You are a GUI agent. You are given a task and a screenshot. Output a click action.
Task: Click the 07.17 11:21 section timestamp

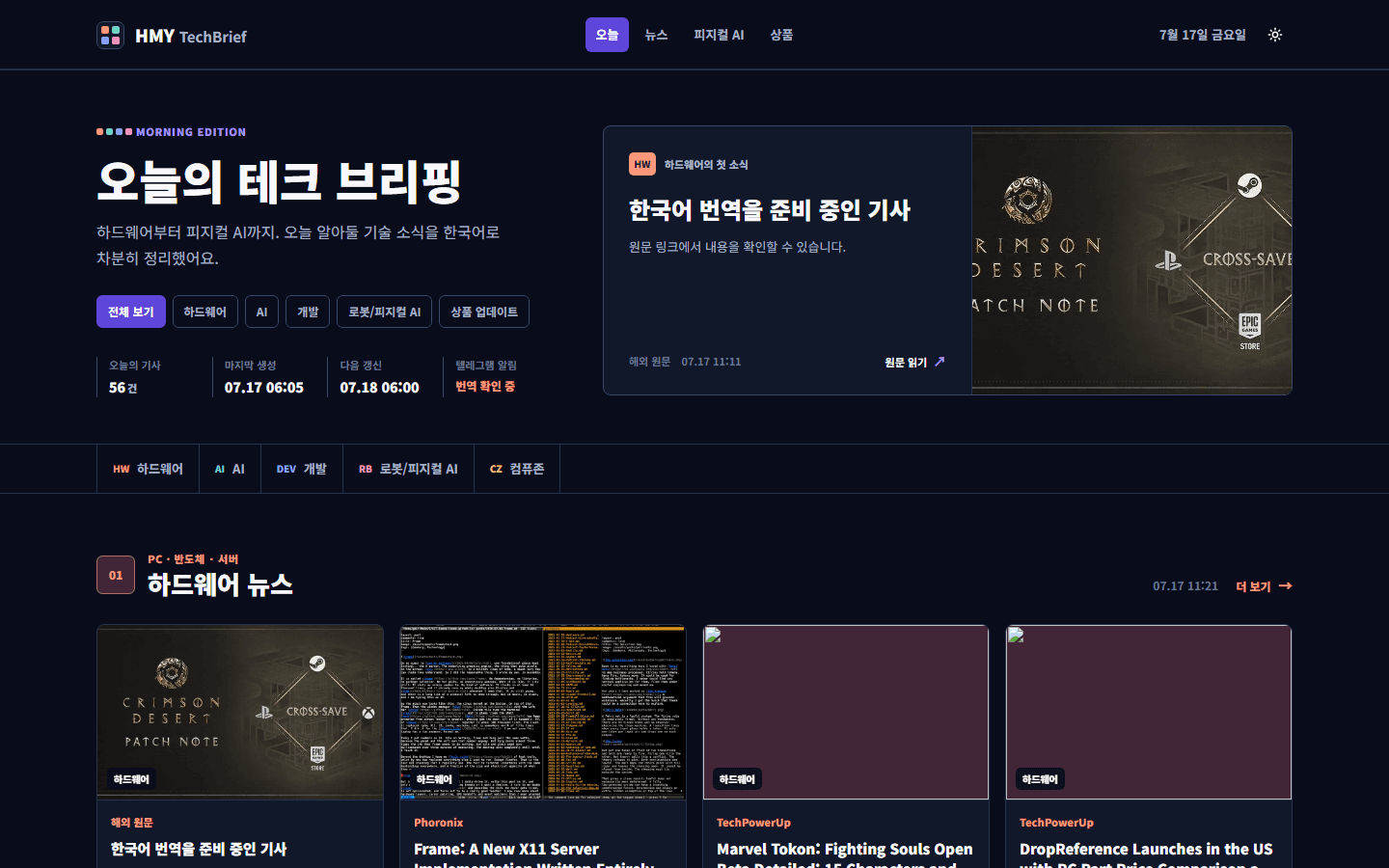pyautogui.click(x=1185, y=586)
